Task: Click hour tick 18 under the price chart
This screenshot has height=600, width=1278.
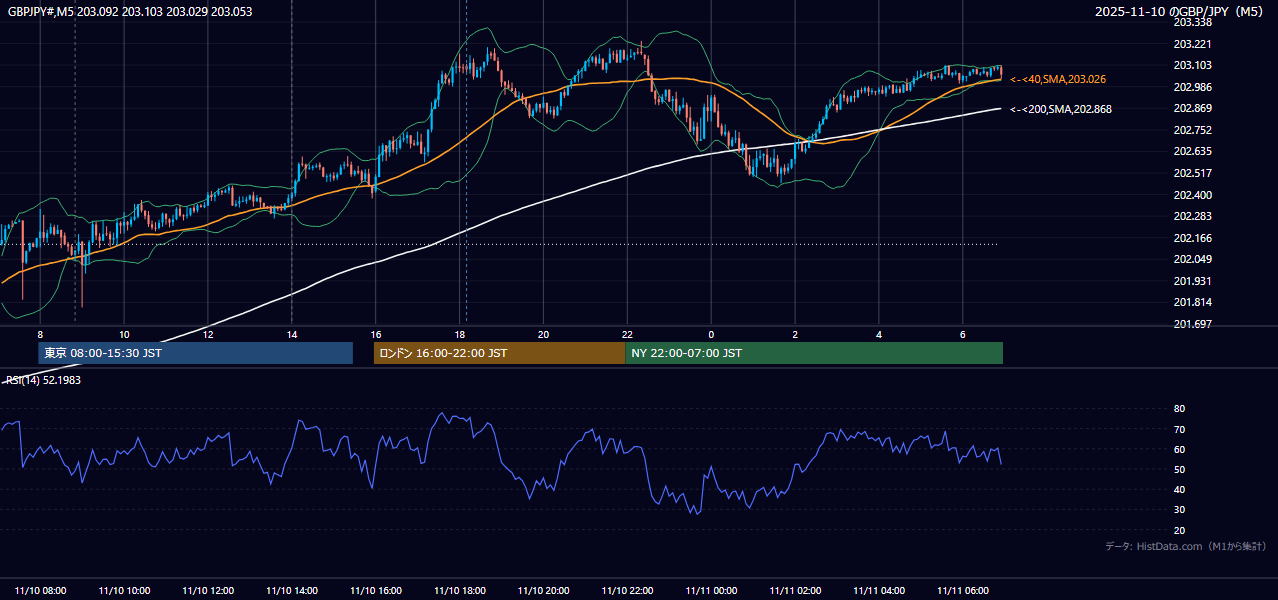Action: click(x=459, y=334)
